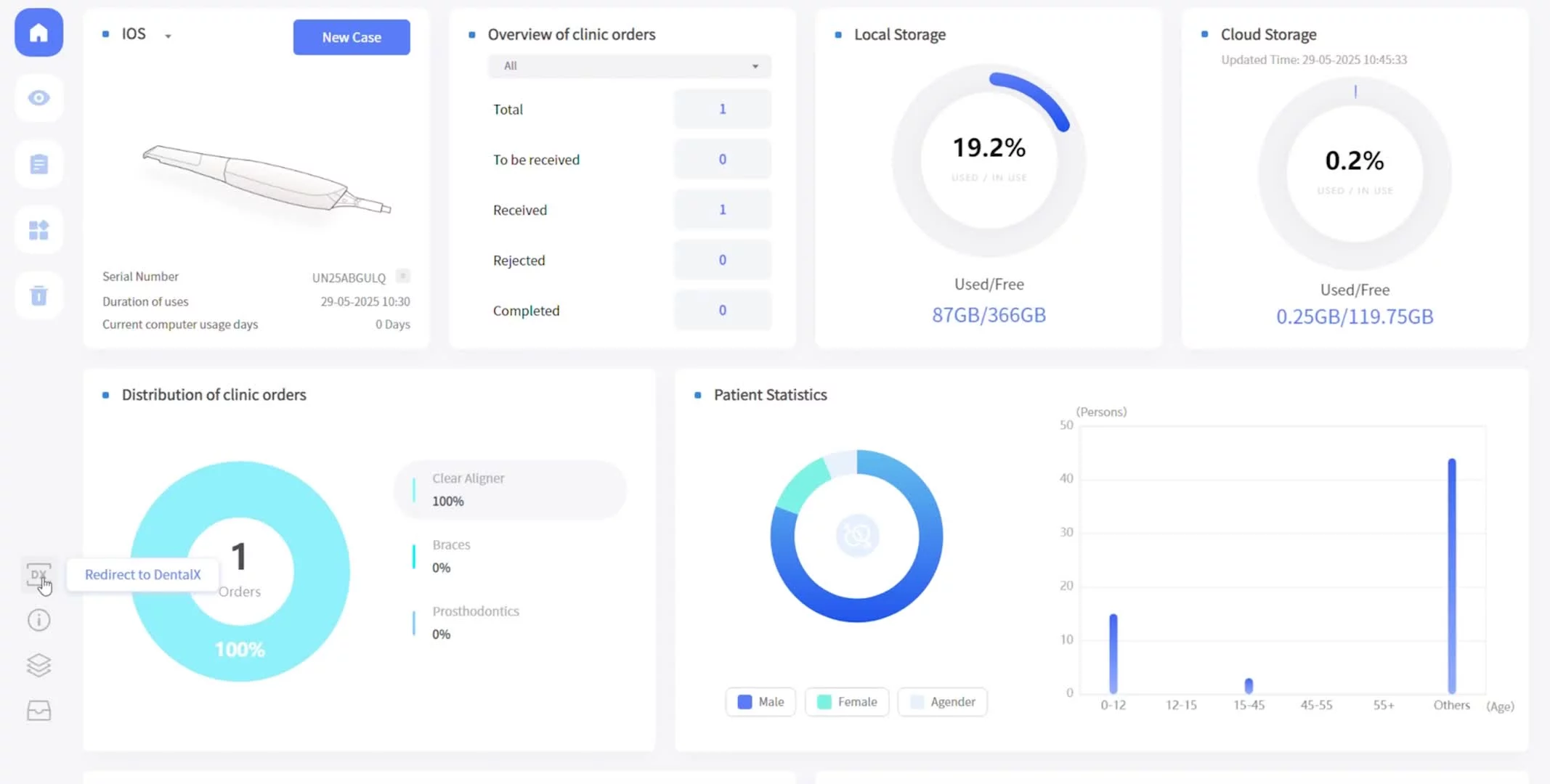Click the Others age bar in chart
Screen dimensions: 1550x784
click(x=1451, y=576)
